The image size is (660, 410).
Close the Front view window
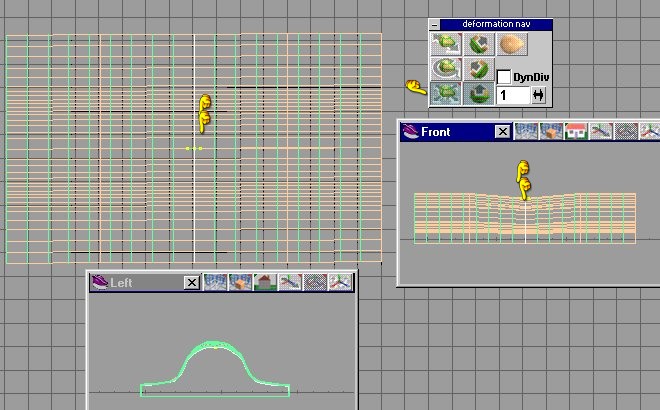[502, 132]
